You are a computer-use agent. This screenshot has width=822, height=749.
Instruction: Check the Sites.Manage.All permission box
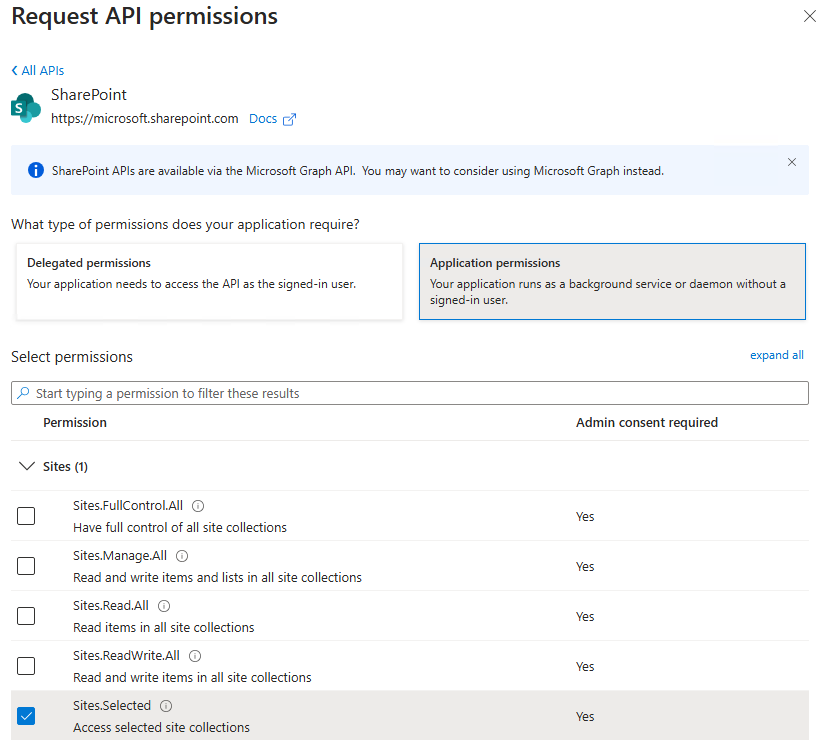click(x=26, y=566)
